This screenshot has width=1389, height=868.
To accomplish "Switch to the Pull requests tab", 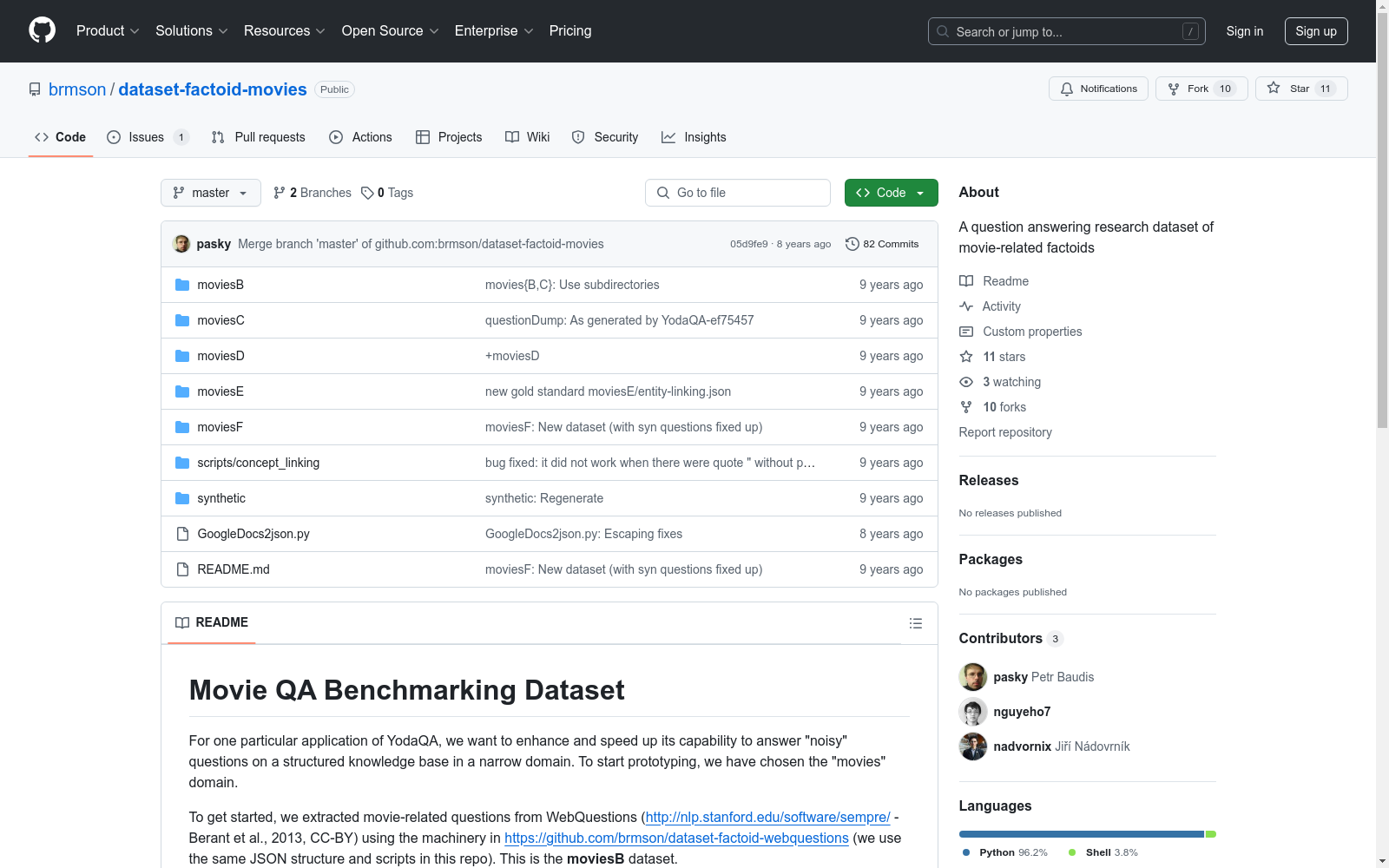I will pos(259,137).
